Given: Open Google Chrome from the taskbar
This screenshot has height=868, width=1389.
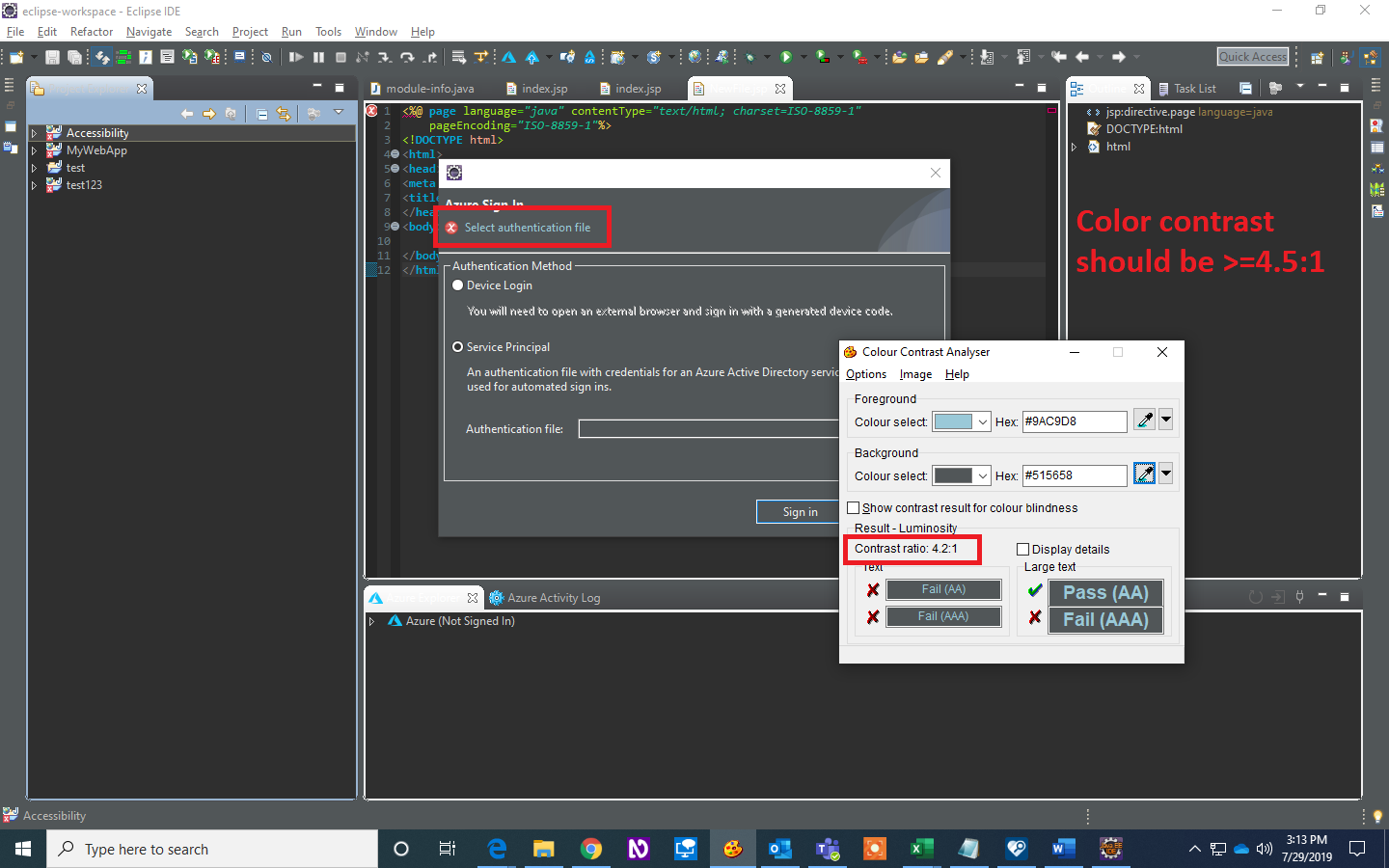Looking at the screenshot, I should point(591,849).
